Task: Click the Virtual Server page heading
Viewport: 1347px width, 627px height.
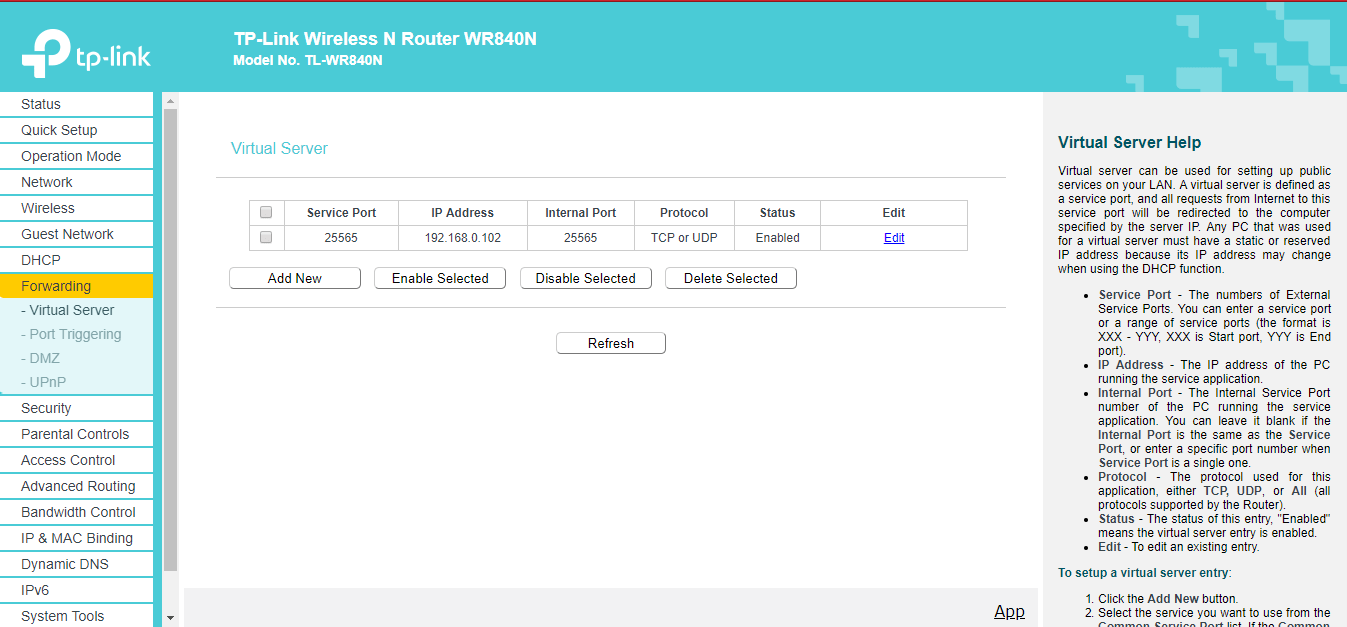Action: [279, 148]
